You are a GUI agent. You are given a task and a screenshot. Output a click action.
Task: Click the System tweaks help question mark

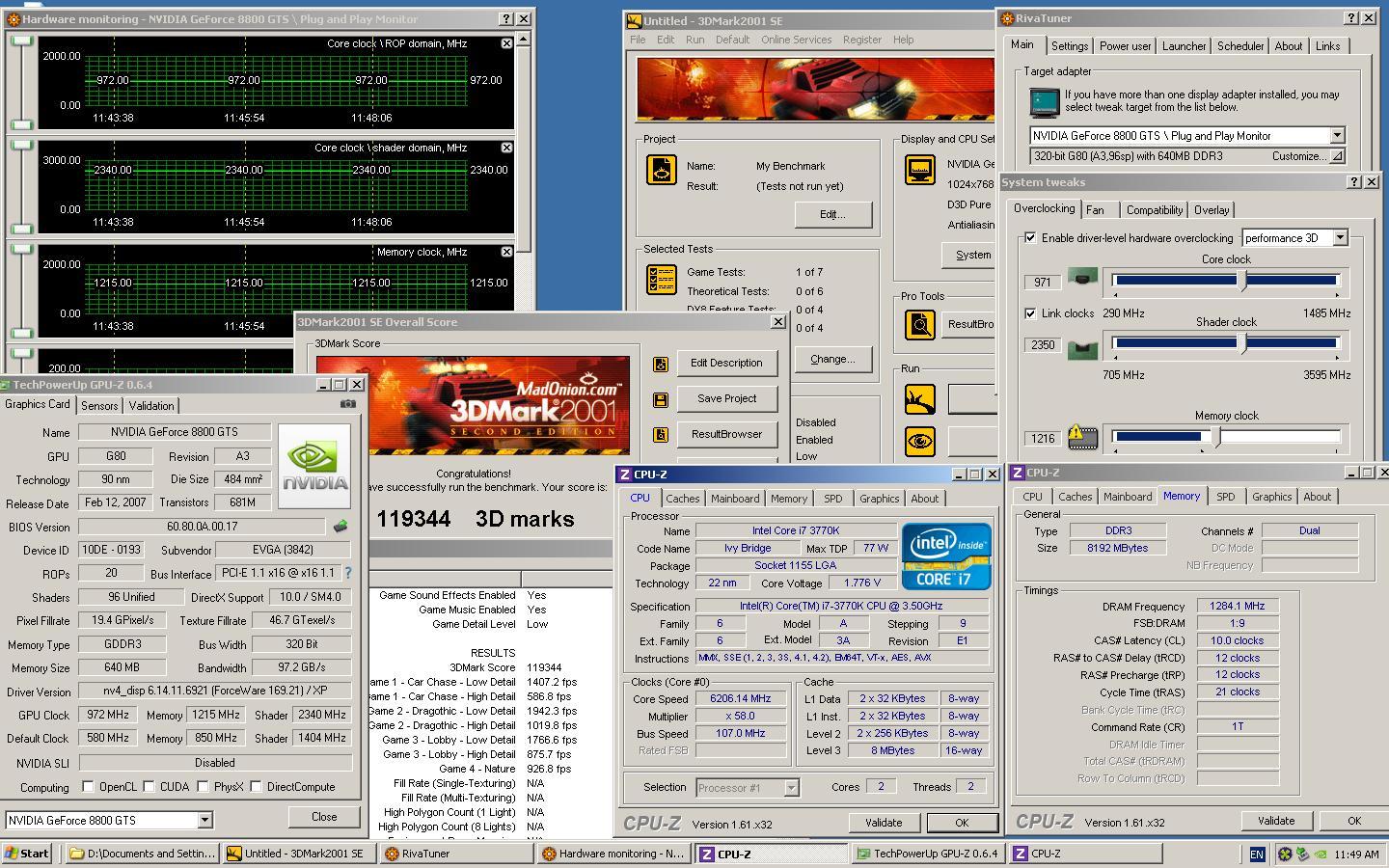click(1354, 181)
